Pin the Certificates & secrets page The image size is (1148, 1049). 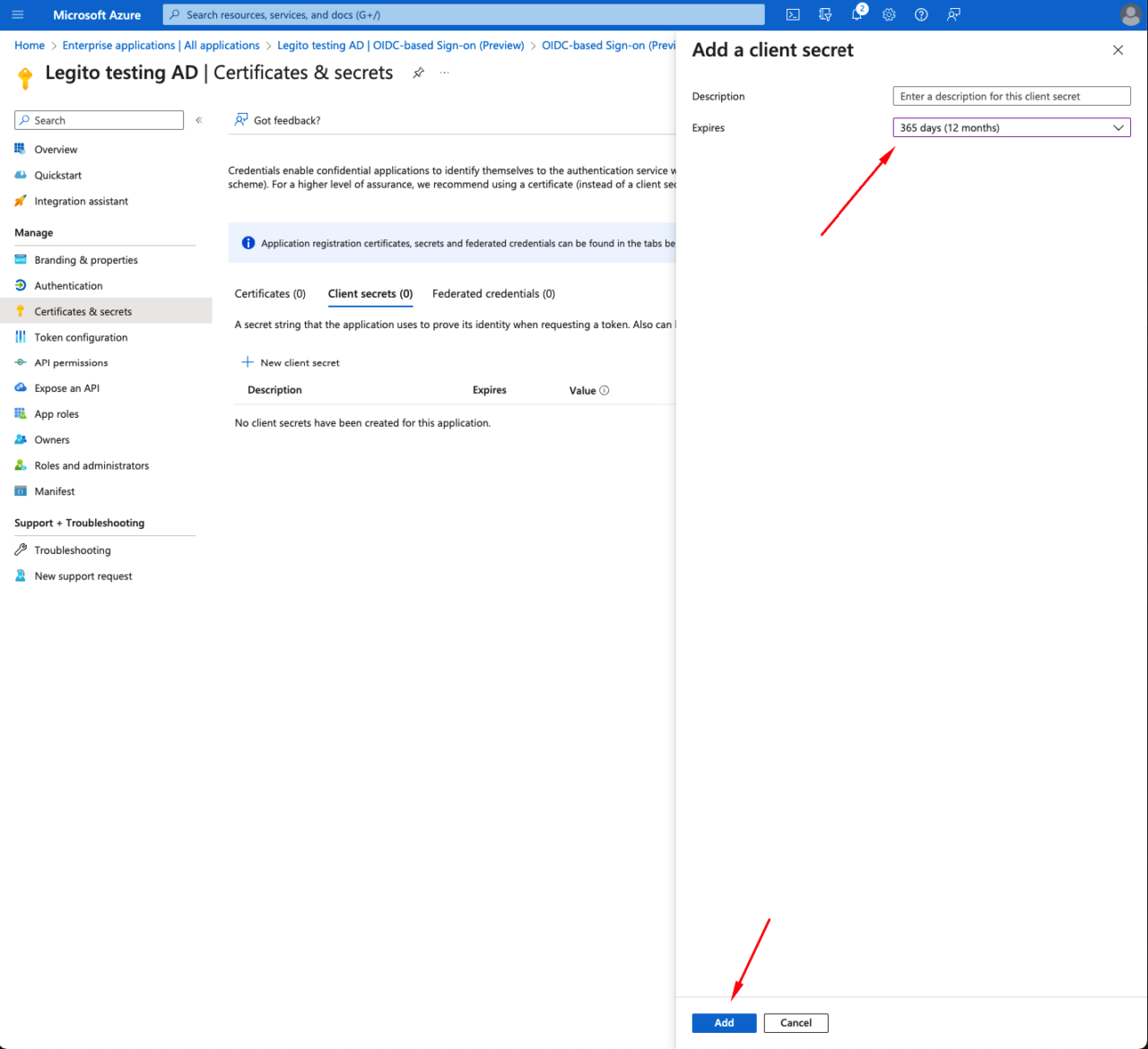coord(418,74)
